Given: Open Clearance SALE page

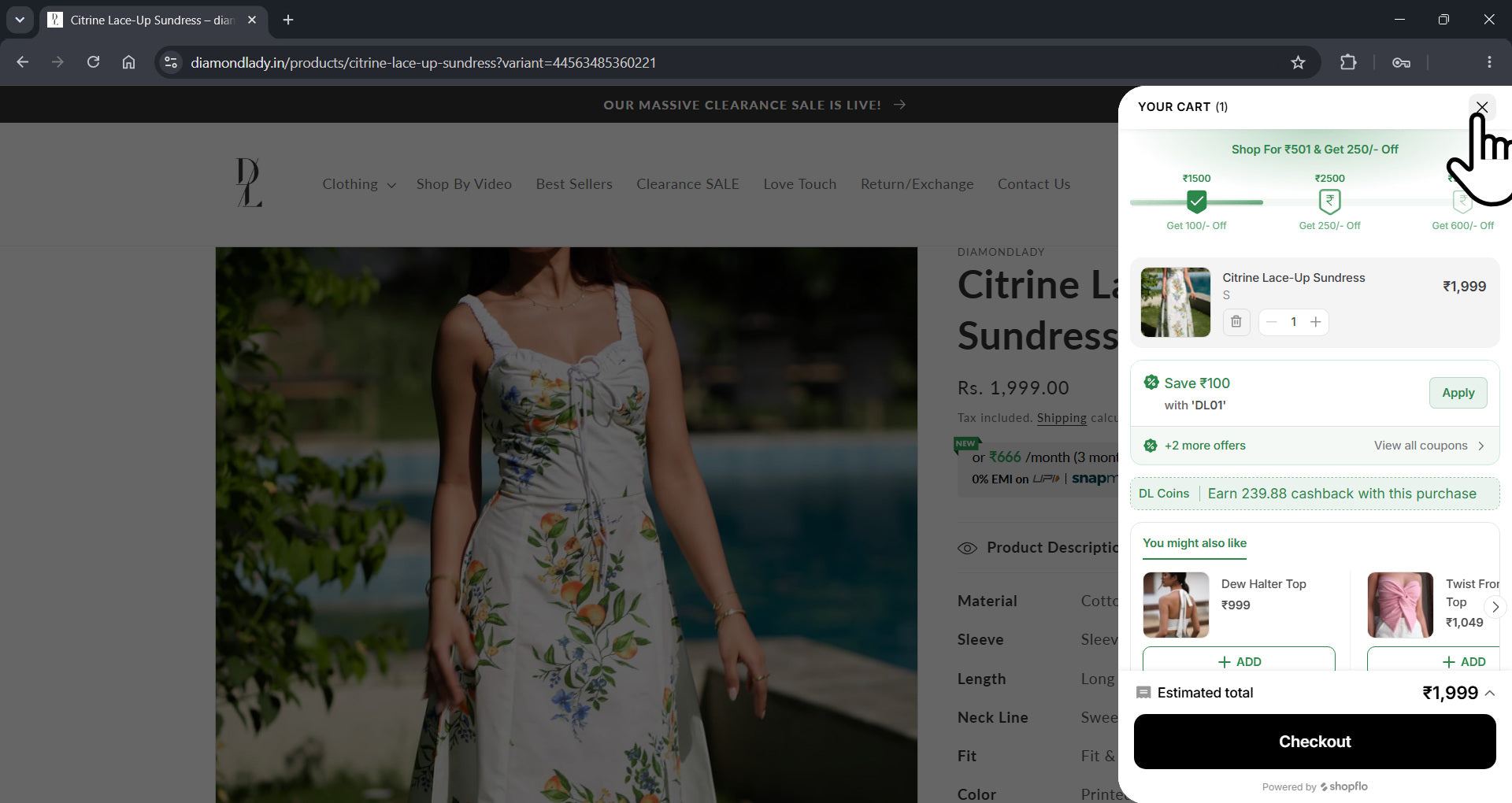Looking at the screenshot, I should [x=687, y=184].
